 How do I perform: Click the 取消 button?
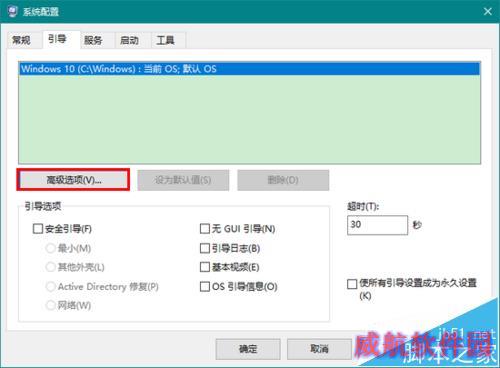coord(319,349)
